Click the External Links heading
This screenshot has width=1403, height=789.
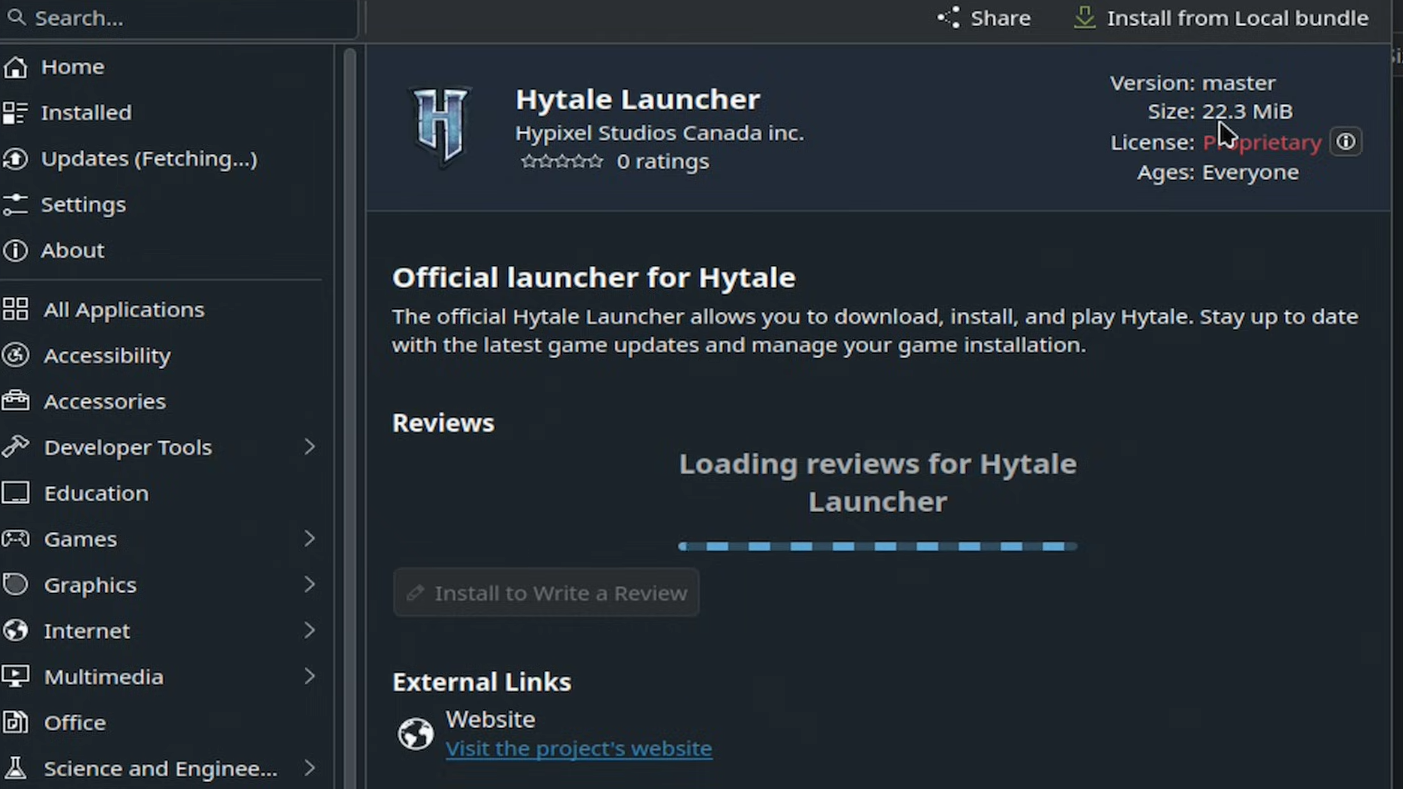482,682
